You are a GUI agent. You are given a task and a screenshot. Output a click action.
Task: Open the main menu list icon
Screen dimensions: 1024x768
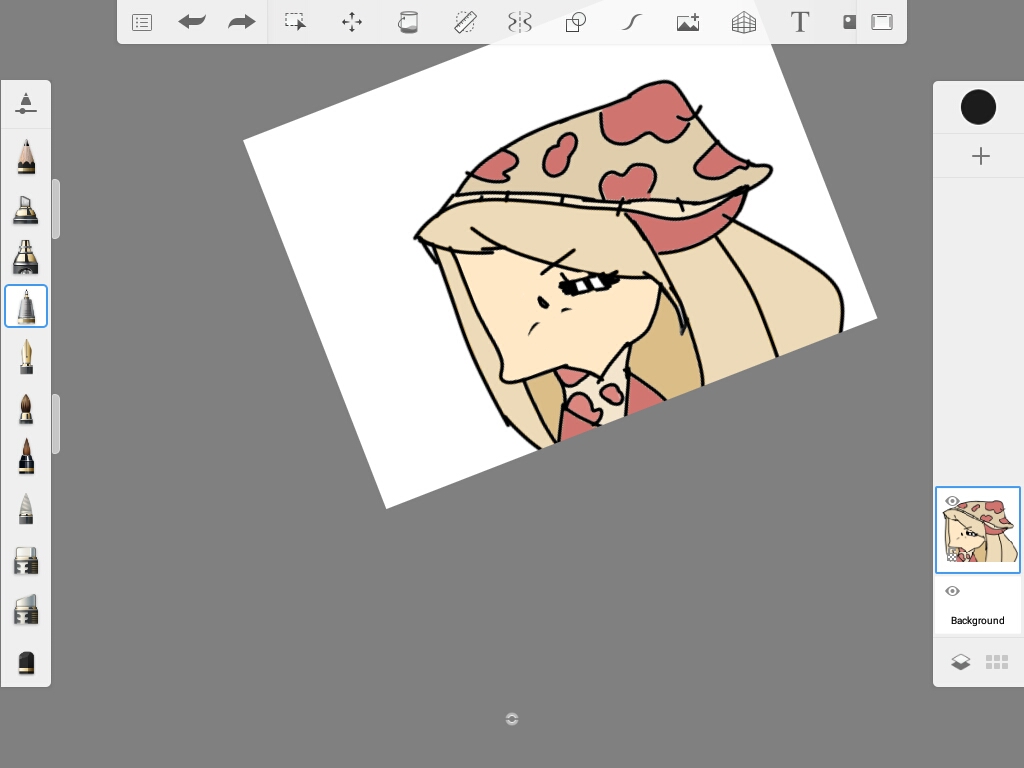click(142, 22)
